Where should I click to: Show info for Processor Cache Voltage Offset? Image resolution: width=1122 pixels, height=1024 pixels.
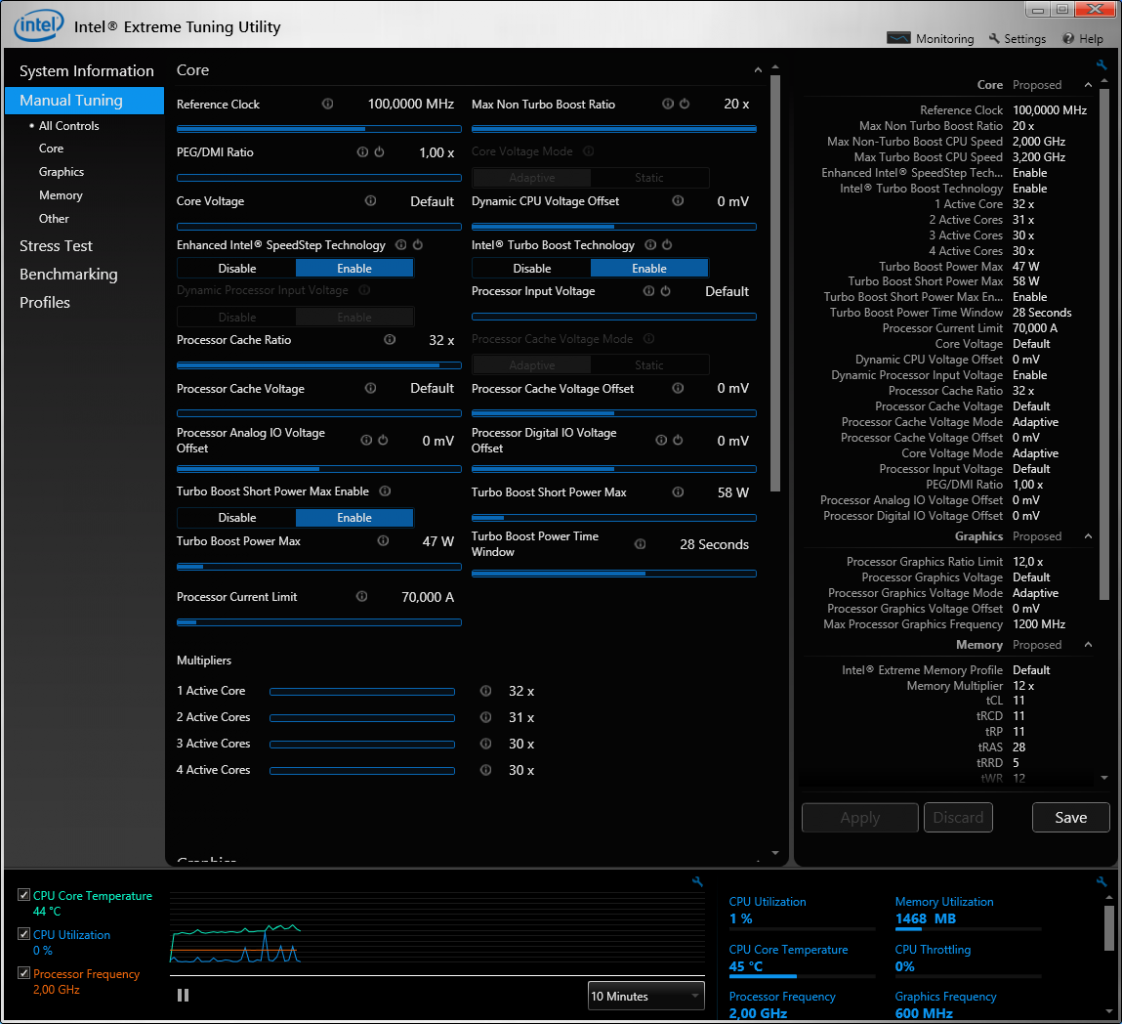(x=678, y=389)
